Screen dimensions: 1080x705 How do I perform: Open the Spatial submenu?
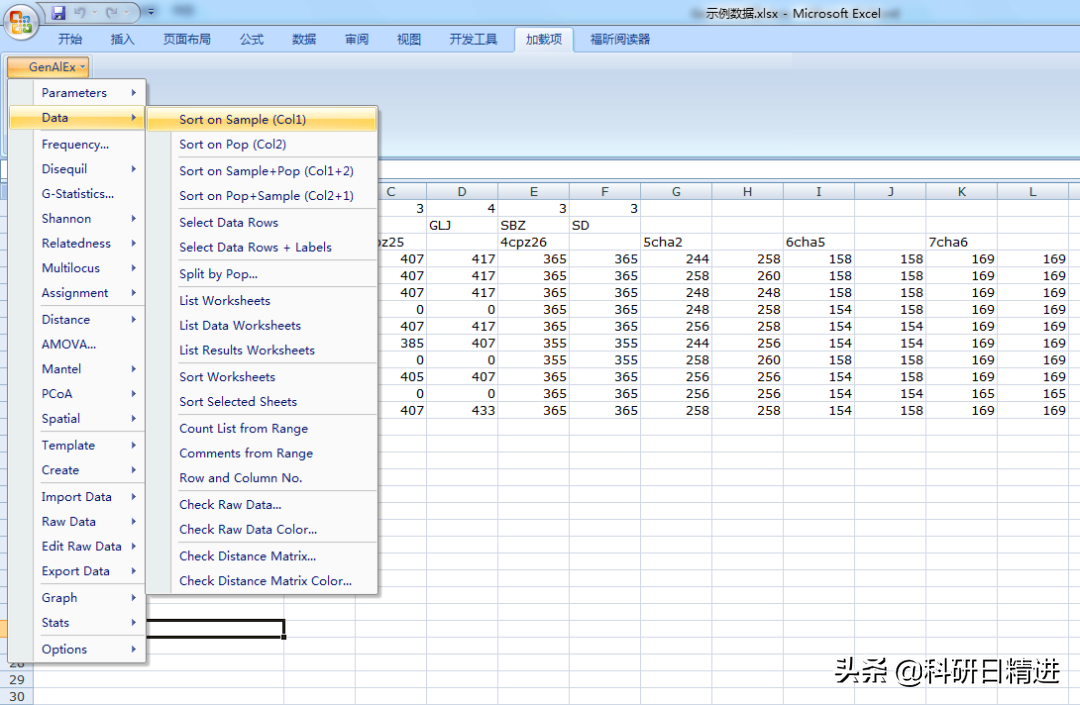point(77,419)
